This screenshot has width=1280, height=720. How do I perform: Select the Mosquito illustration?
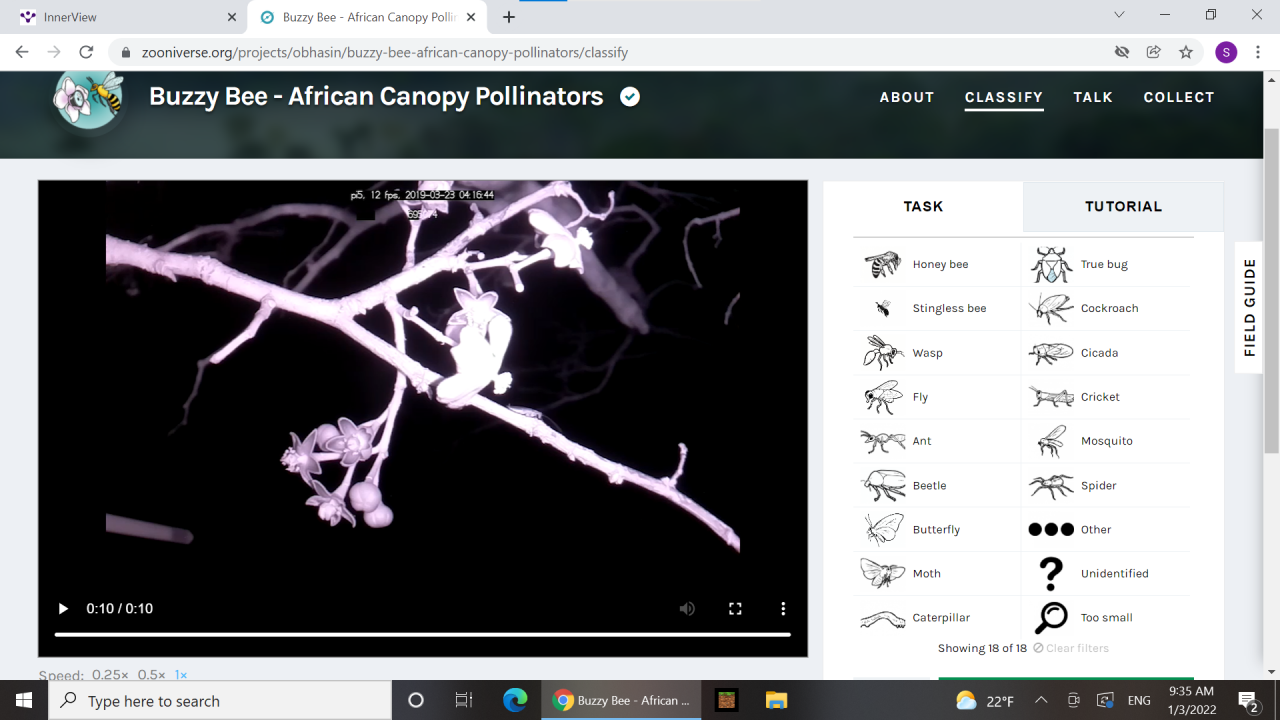(x=1051, y=441)
